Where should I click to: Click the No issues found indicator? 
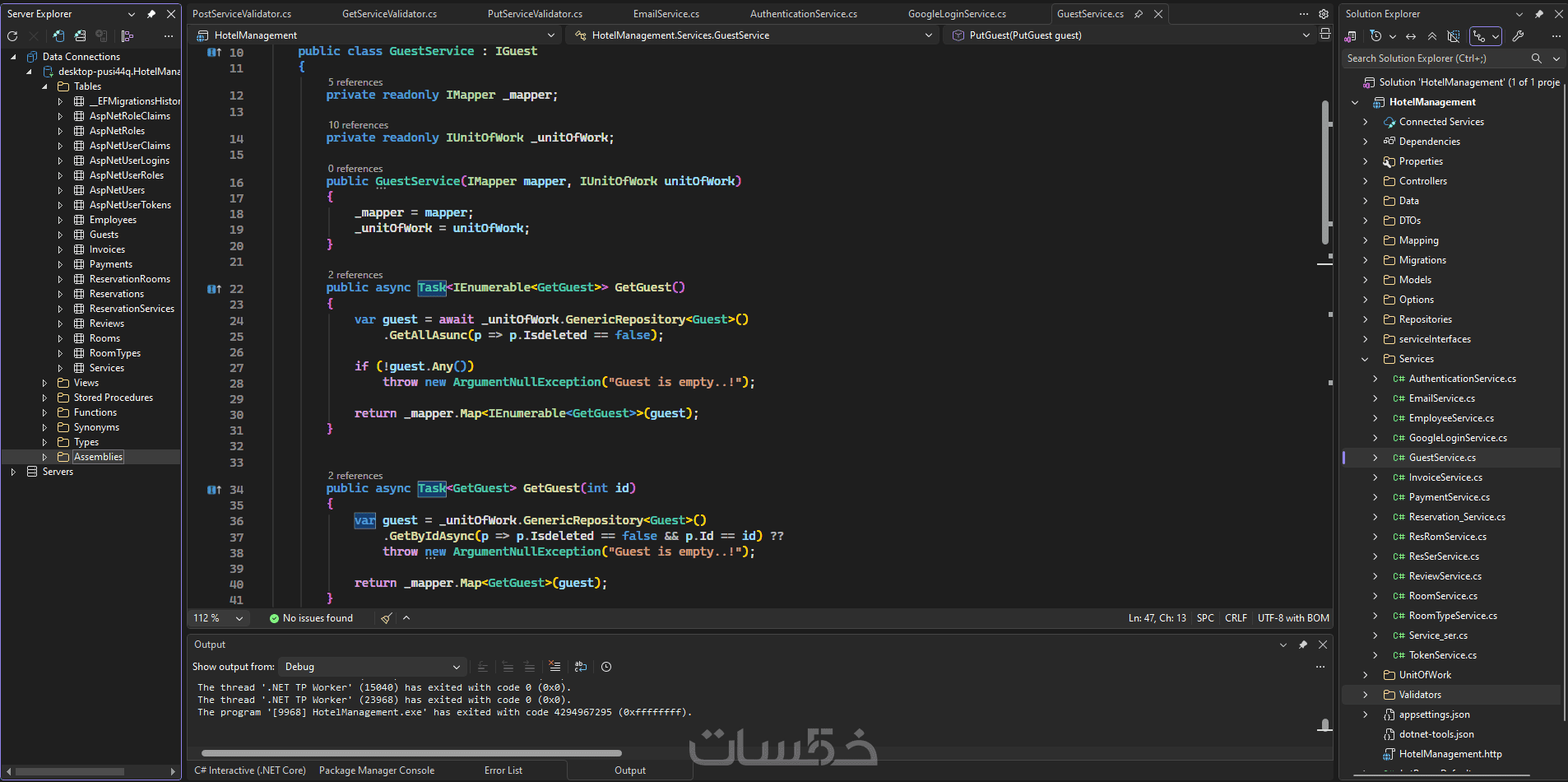click(x=311, y=618)
